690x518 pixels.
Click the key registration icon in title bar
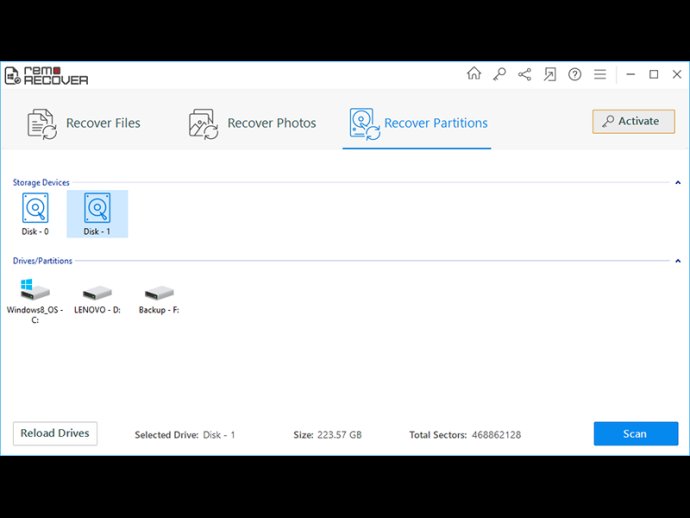499,74
